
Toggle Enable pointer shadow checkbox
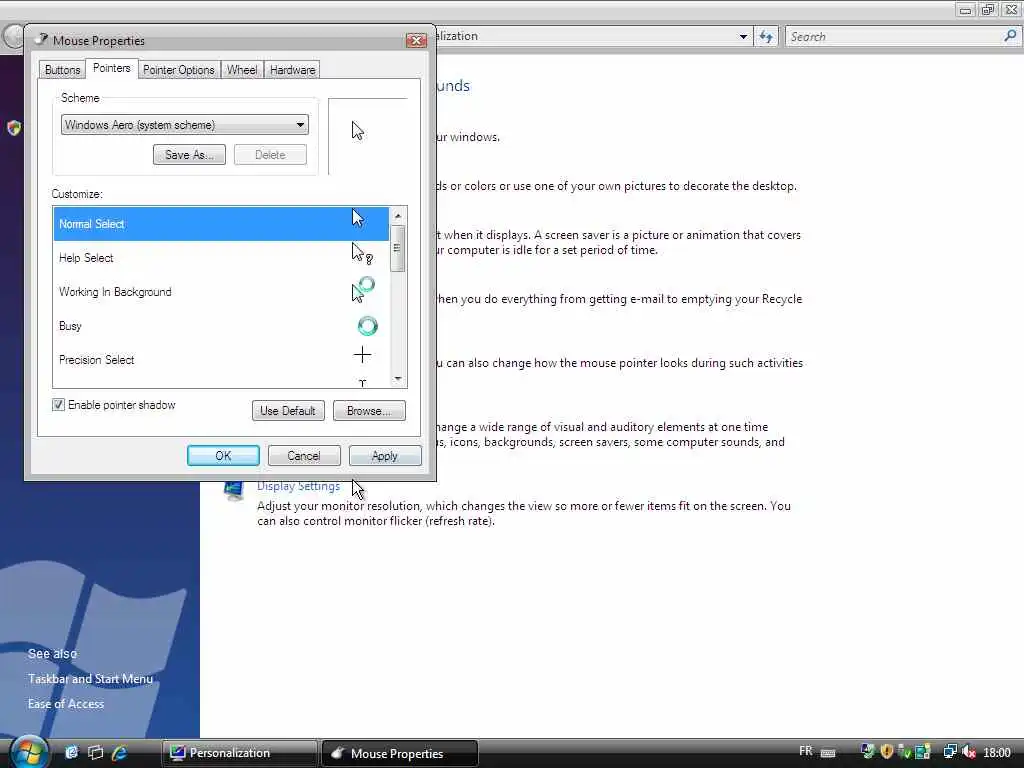coord(58,405)
